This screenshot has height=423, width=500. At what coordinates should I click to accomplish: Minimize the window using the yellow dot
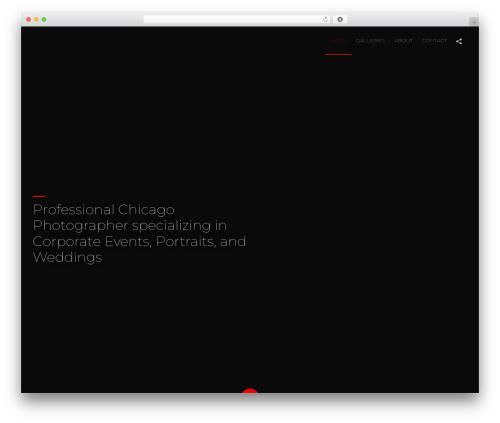click(x=36, y=19)
